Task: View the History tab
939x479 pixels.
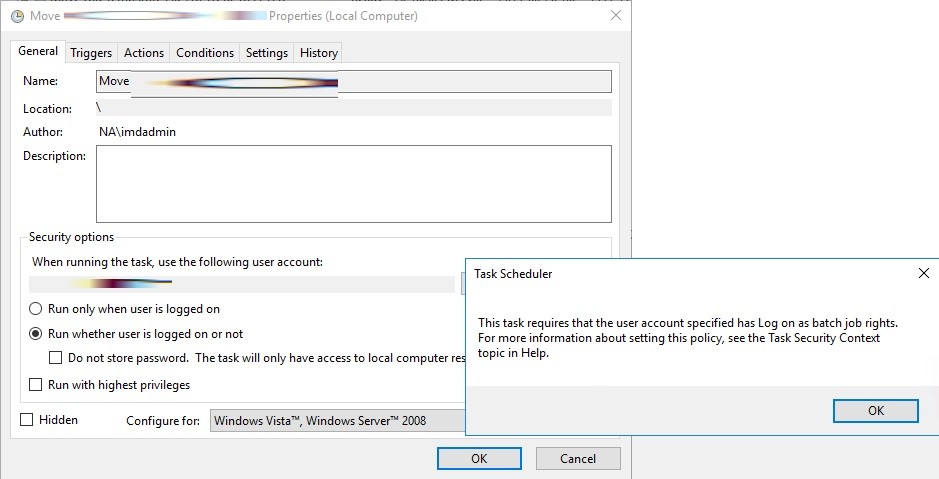Action: pos(319,53)
